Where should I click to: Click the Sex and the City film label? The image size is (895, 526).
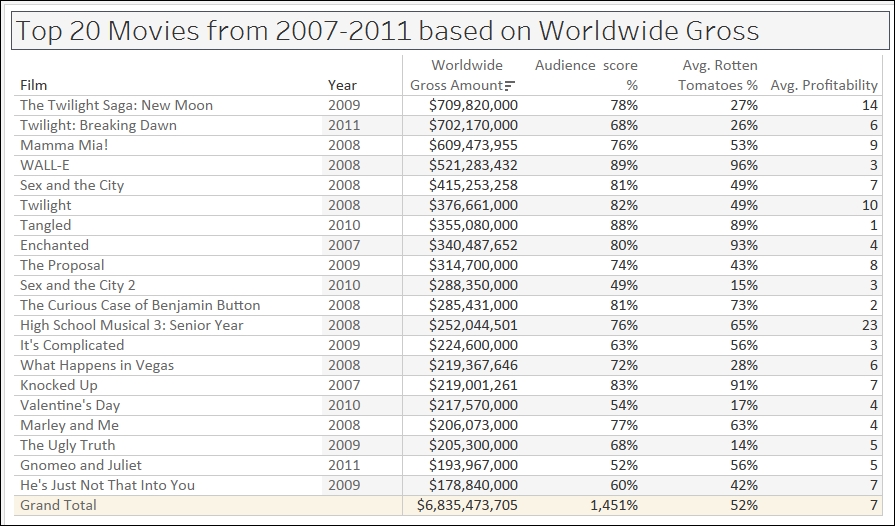[72, 185]
